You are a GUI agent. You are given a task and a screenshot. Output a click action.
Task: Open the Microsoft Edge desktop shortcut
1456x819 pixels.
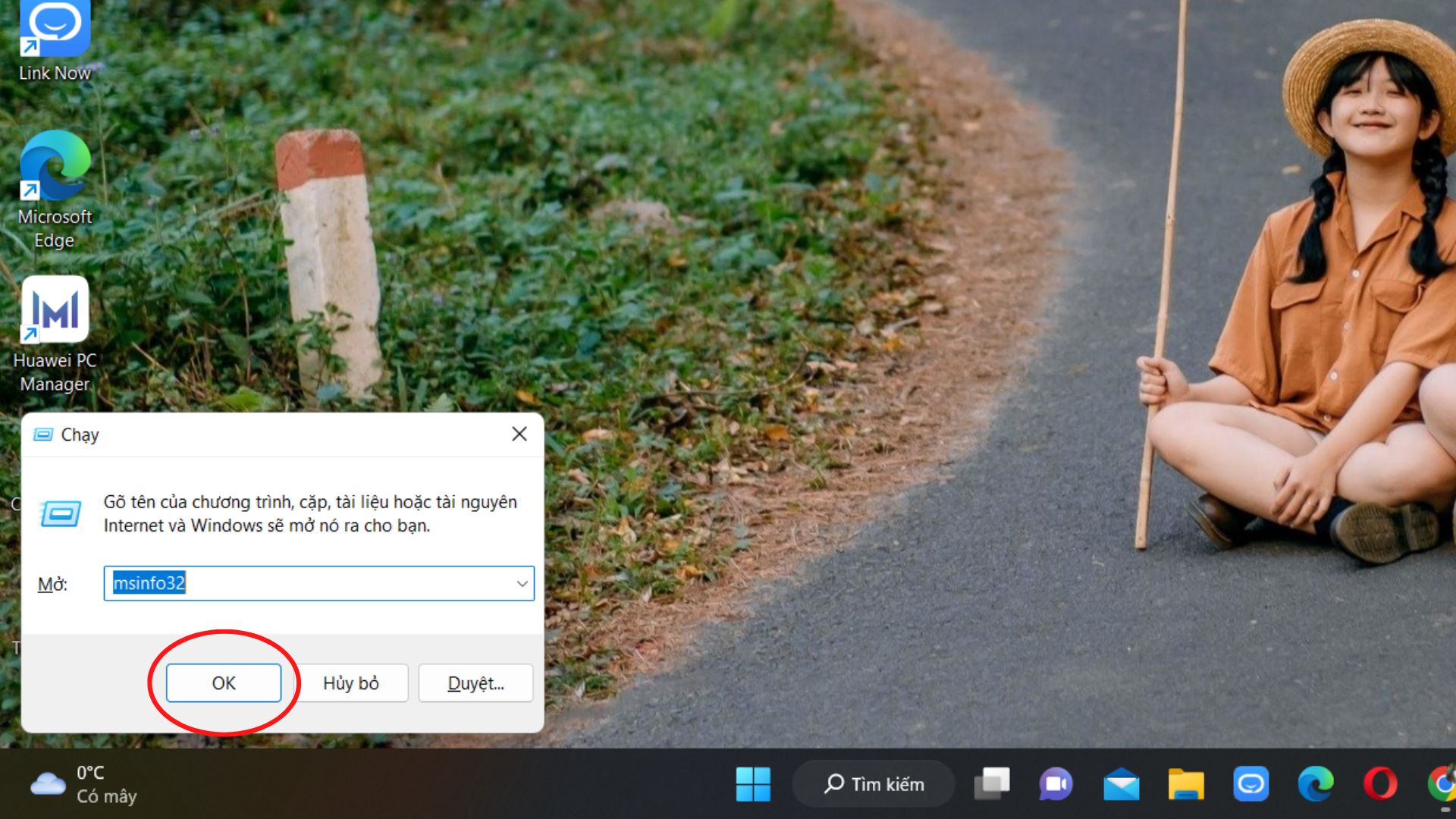click(55, 190)
